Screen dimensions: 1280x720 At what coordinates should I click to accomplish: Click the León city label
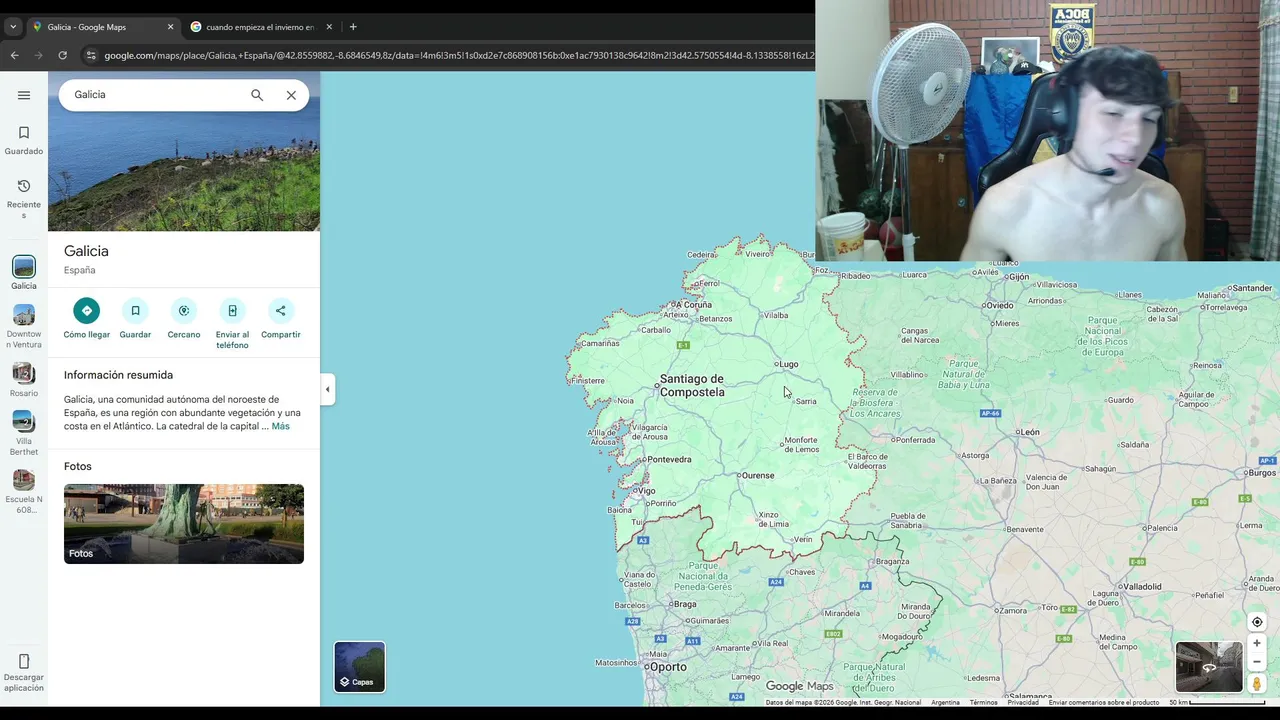1029,432
